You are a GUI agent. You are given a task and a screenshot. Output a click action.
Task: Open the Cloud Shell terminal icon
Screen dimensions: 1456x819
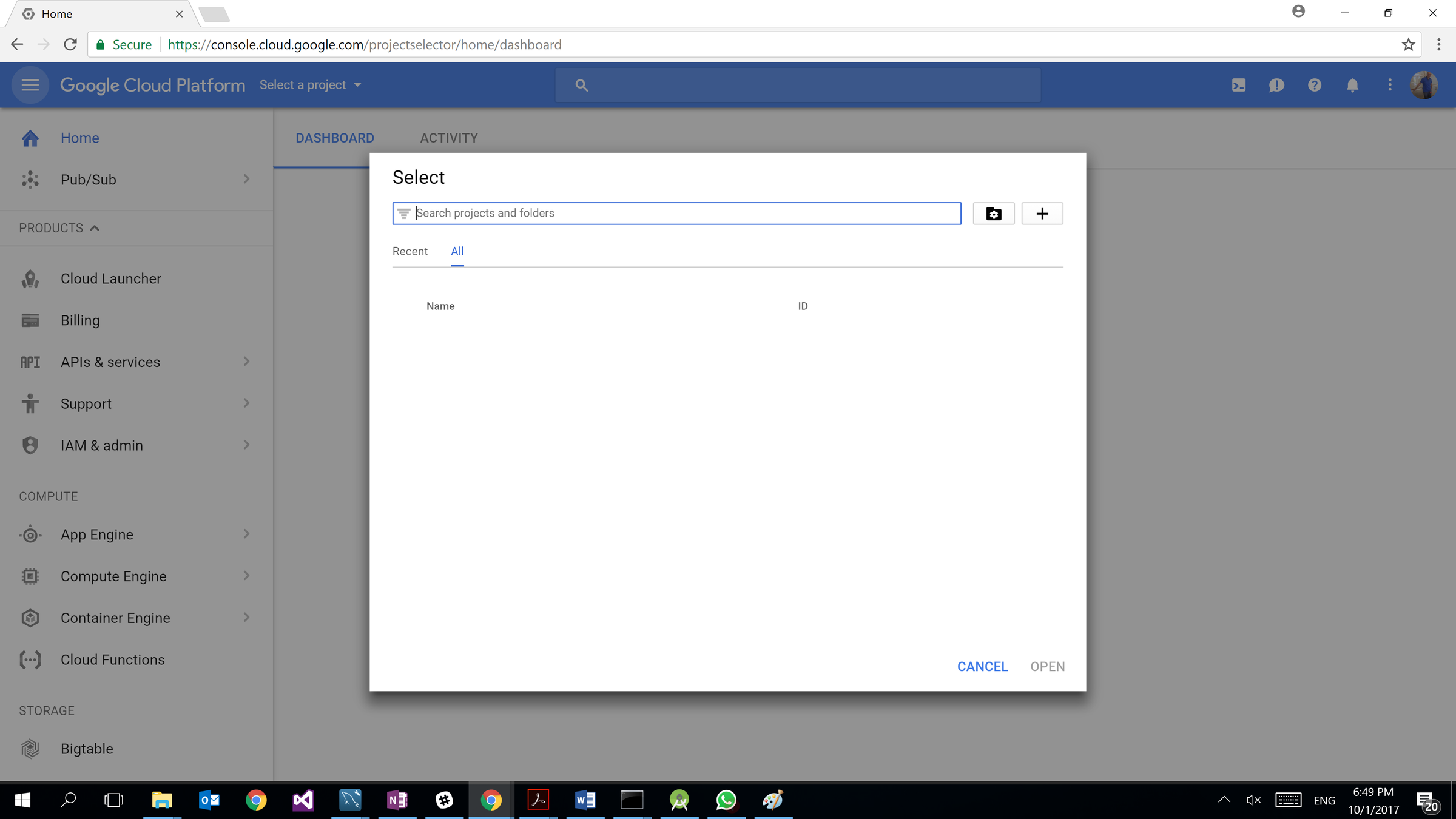click(x=1238, y=86)
